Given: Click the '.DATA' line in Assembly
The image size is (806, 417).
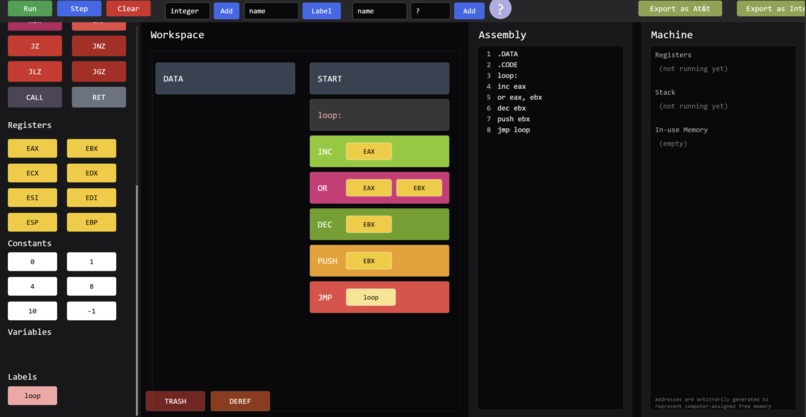Looking at the screenshot, I should [507, 54].
